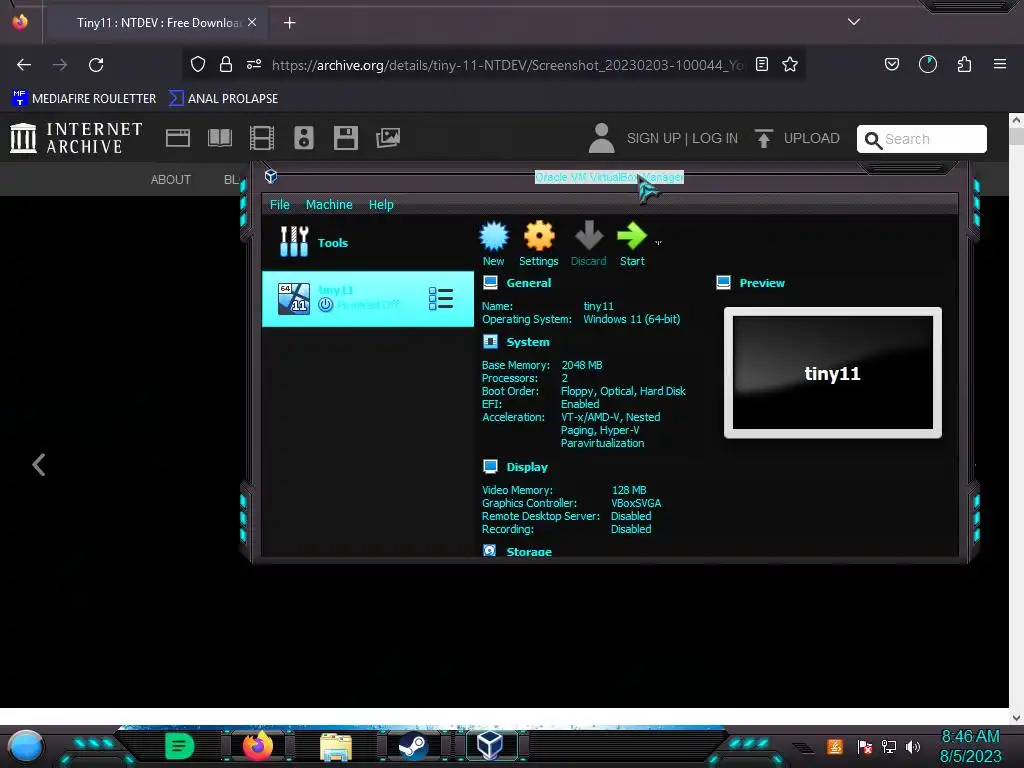This screenshot has height=768, width=1024.
Task: List all tabs dropdown chevron
Action: pos(854,22)
